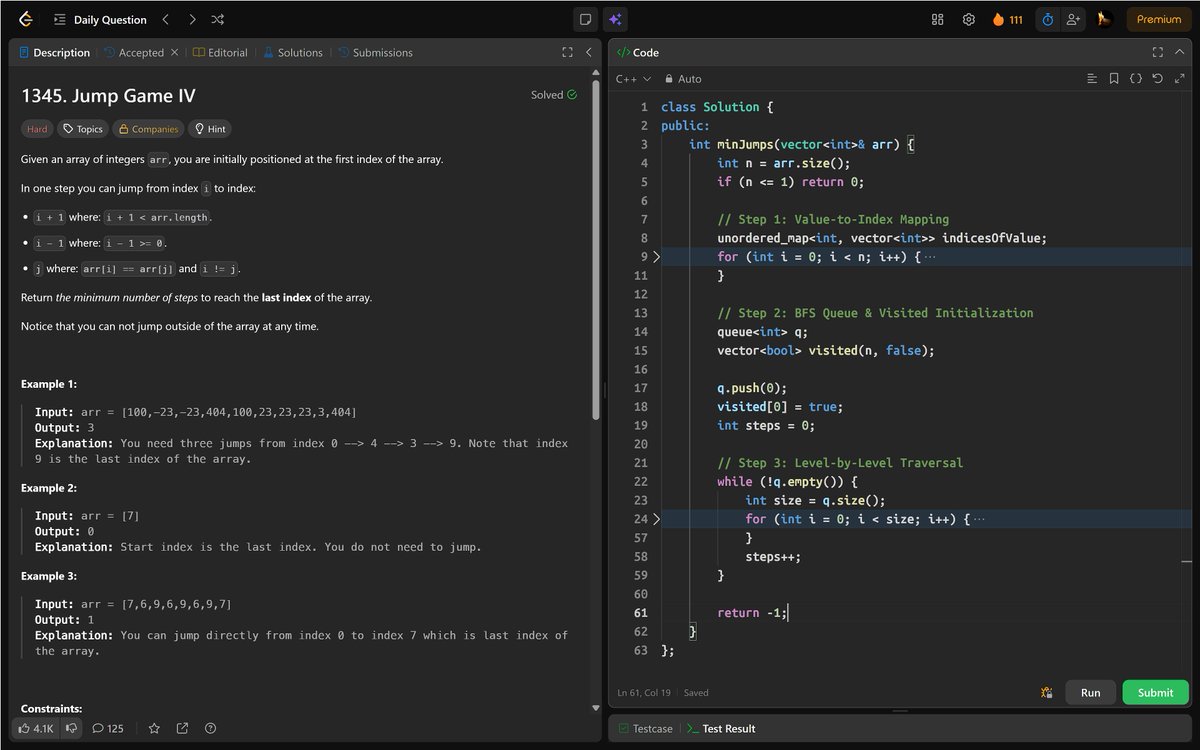Open the C++ language dropdown

point(633,78)
